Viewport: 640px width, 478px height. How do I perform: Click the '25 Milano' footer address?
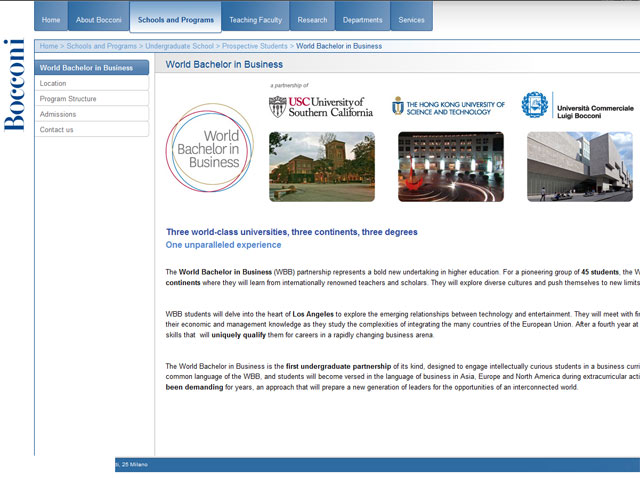[x=133, y=465]
